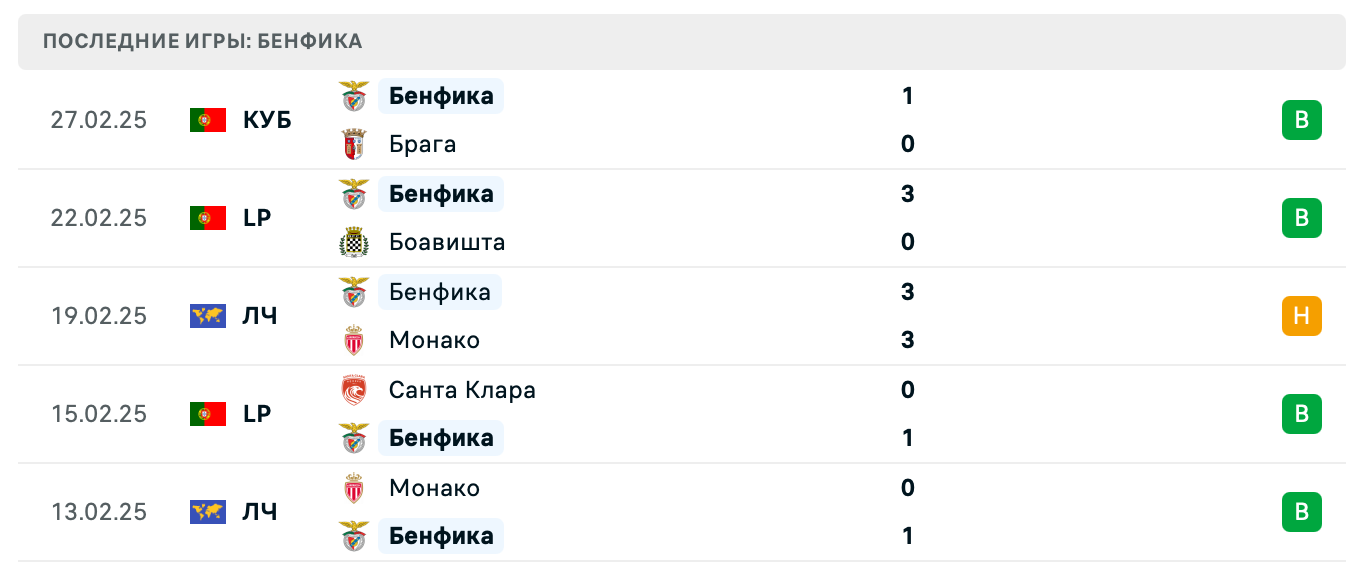Open the Санта Клара team link

click(x=462, y=390)
